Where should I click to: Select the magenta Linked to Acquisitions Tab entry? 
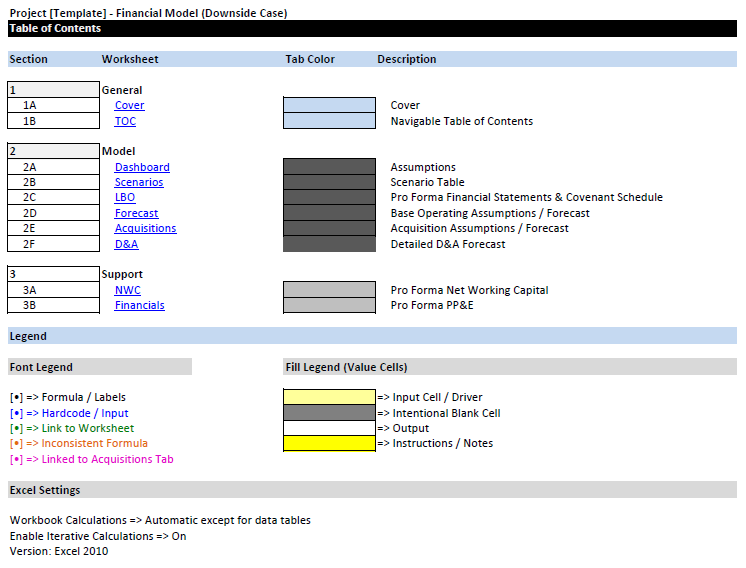pos(91,460)
